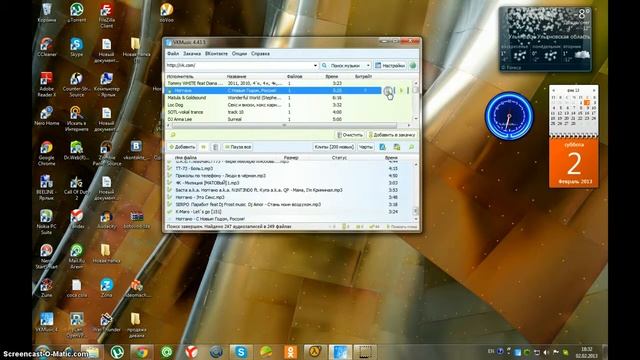
Task: Open the Skype desktop icon
Action: (76, 47)
